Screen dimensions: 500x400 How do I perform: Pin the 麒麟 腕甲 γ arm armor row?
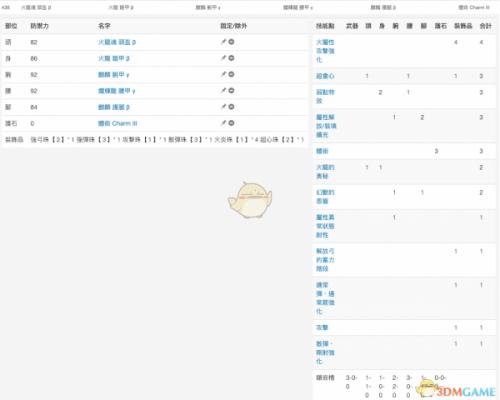(223, 74)
